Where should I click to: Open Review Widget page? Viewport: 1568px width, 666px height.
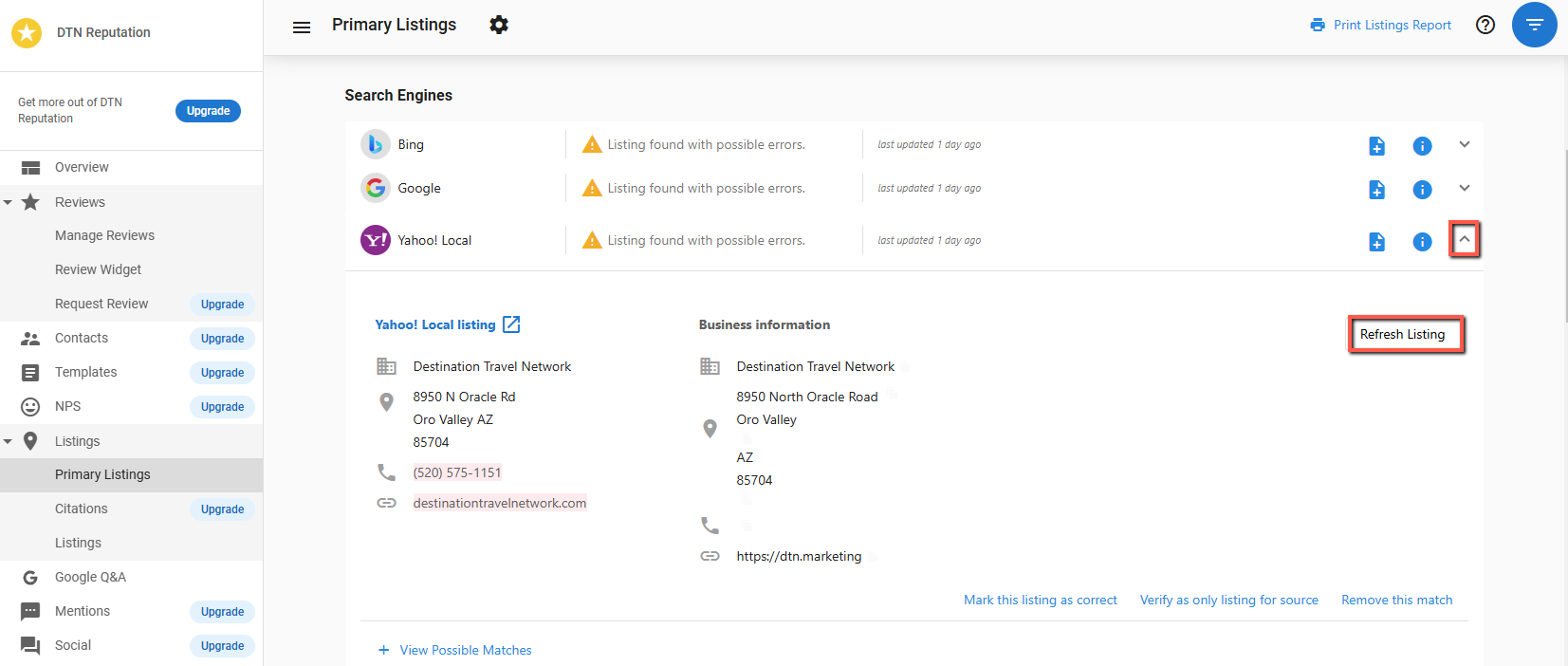98,269
